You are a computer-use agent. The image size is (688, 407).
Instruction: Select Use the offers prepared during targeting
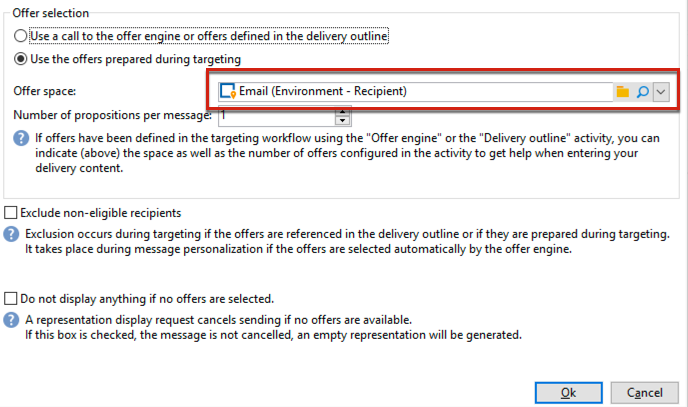[x=21, y=59]
